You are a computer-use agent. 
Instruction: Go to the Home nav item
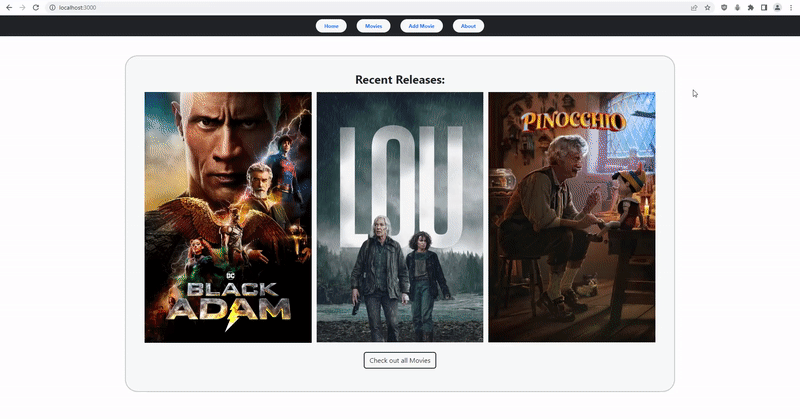(331, 26)
